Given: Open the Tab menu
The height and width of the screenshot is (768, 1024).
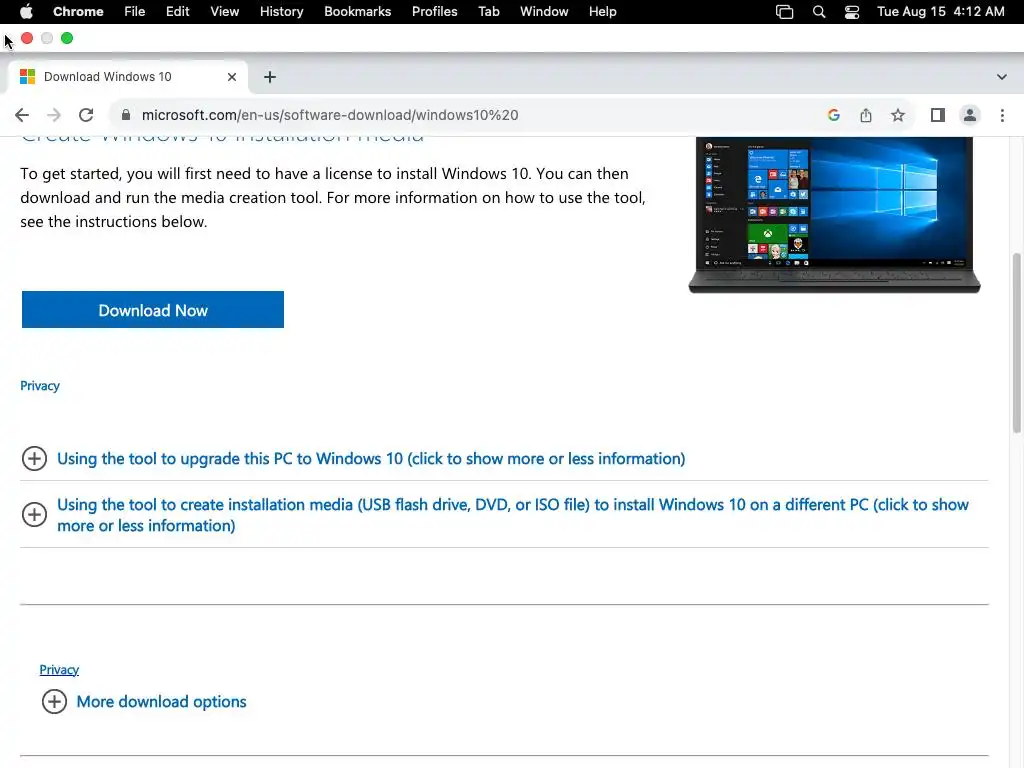Looking at the screenshot, I should pyautogui.click(x=489, y=12).
